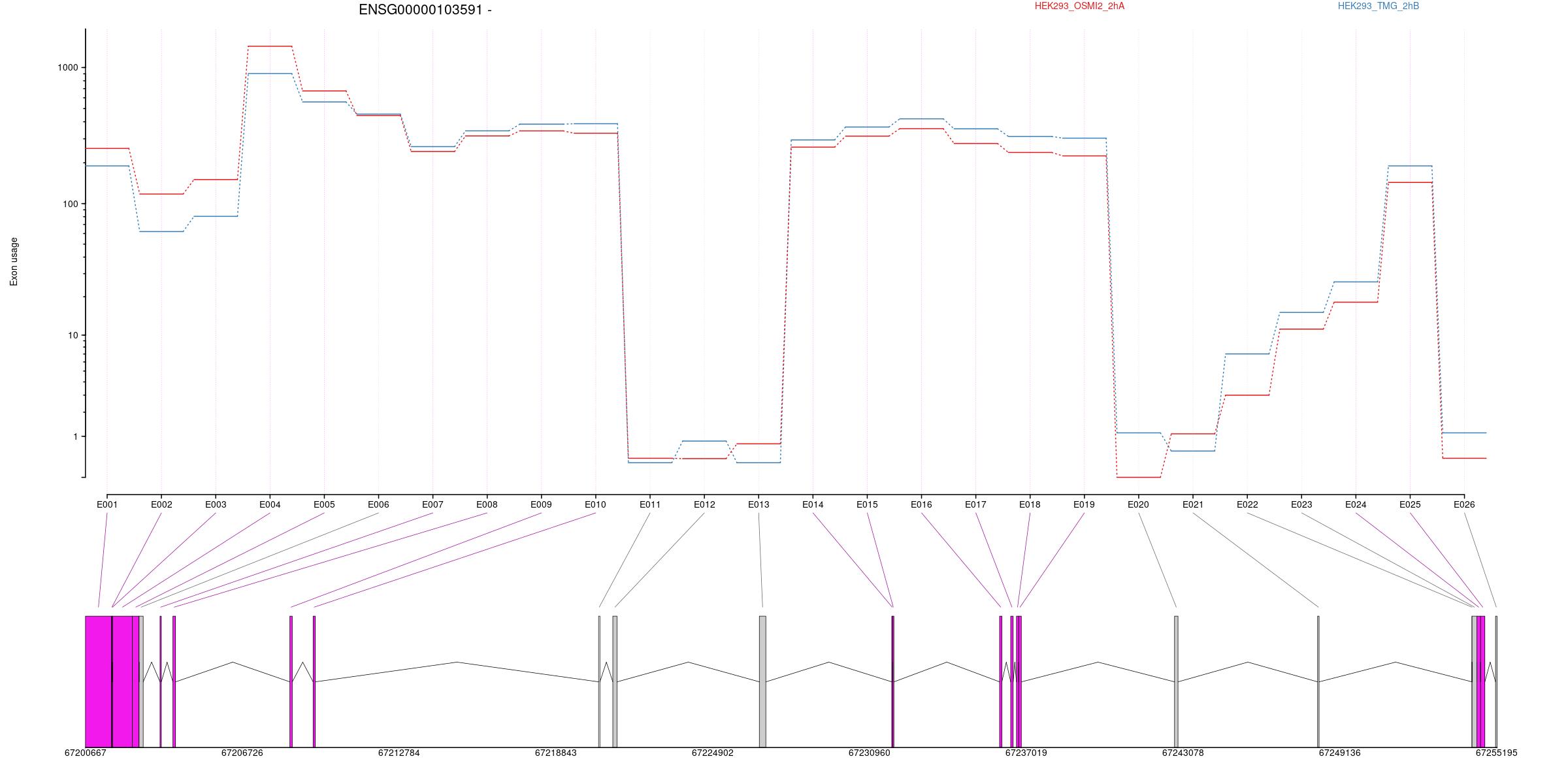Click exon label E017
The image size is (1568, 784).
coord(975,504)
